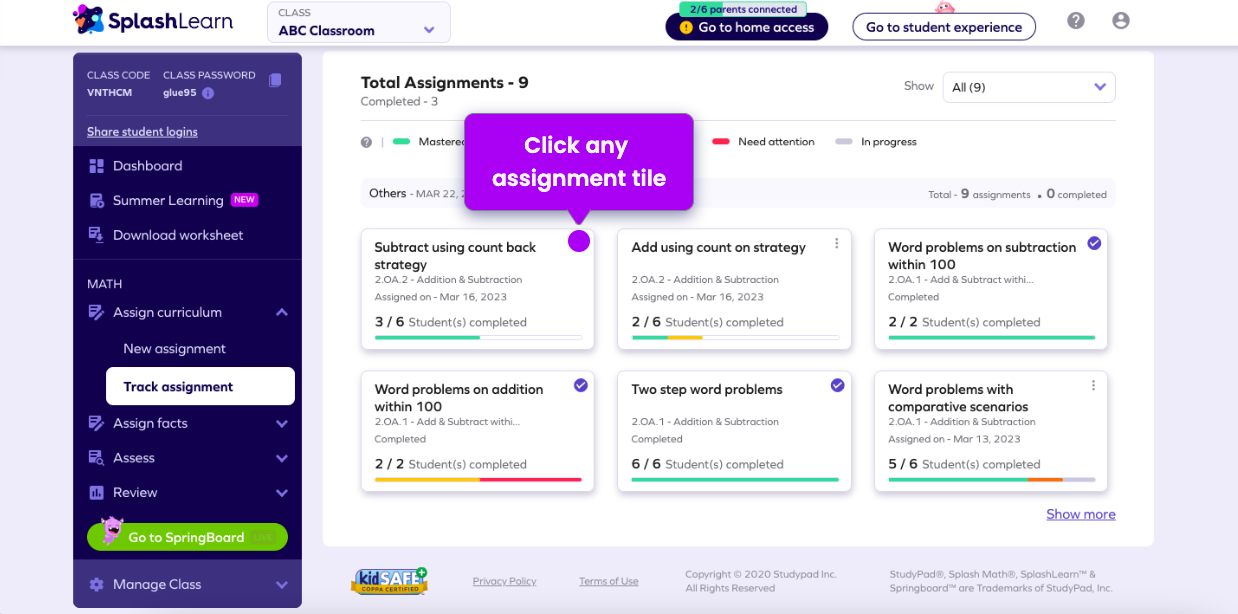Open the ABC Classroom class dropdown
Image resolution: width=1238 pixels, height=614 pixels.
pyautogui.click(x=359, y=23)
